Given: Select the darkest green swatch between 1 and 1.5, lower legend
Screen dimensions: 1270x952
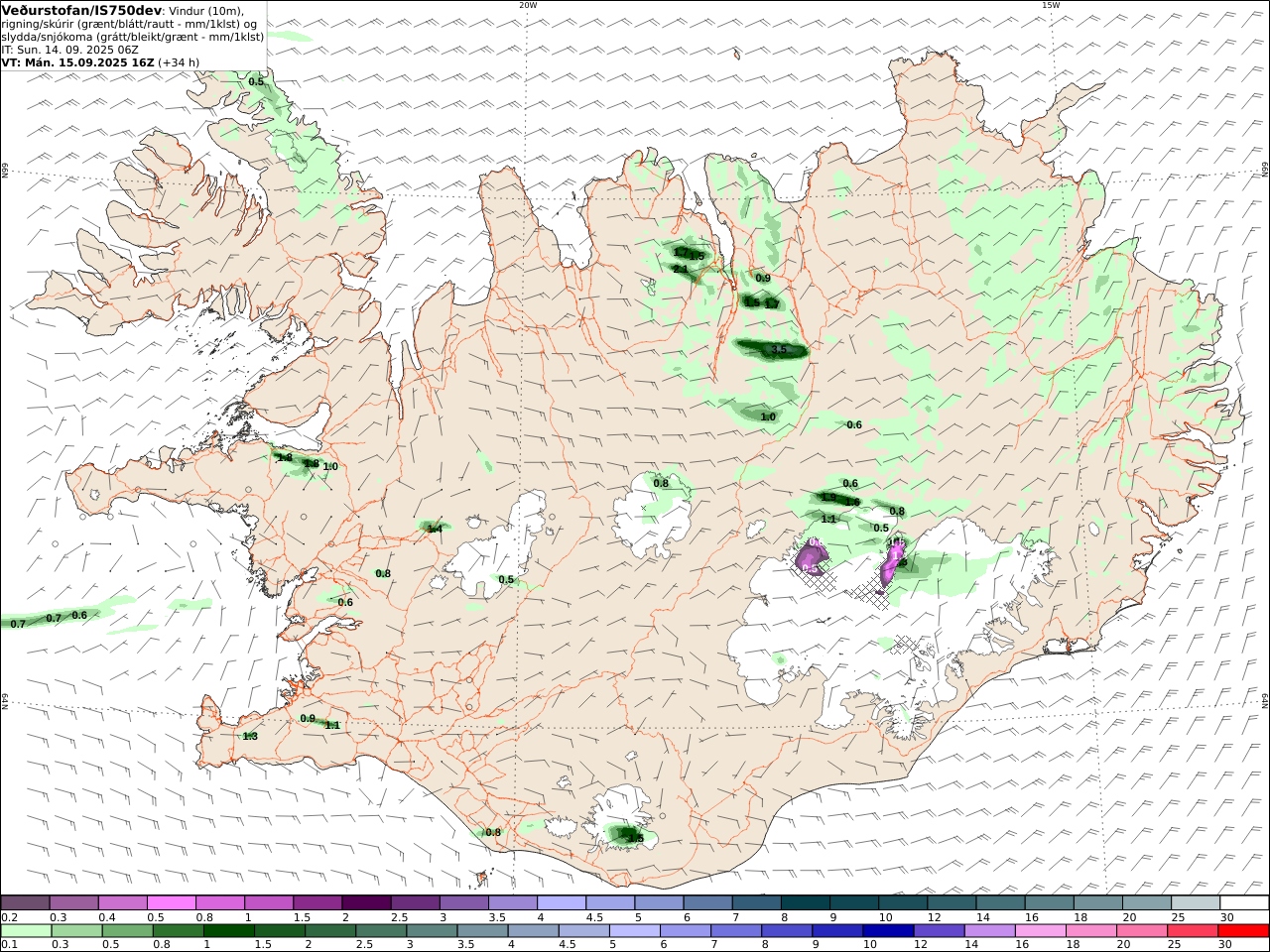Looking at the screenshot, I should (229, 931).
